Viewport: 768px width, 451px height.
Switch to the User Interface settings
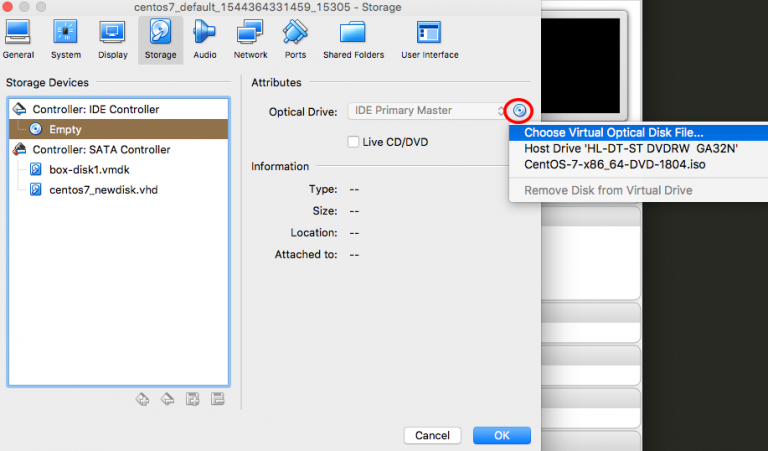(429, 38)
